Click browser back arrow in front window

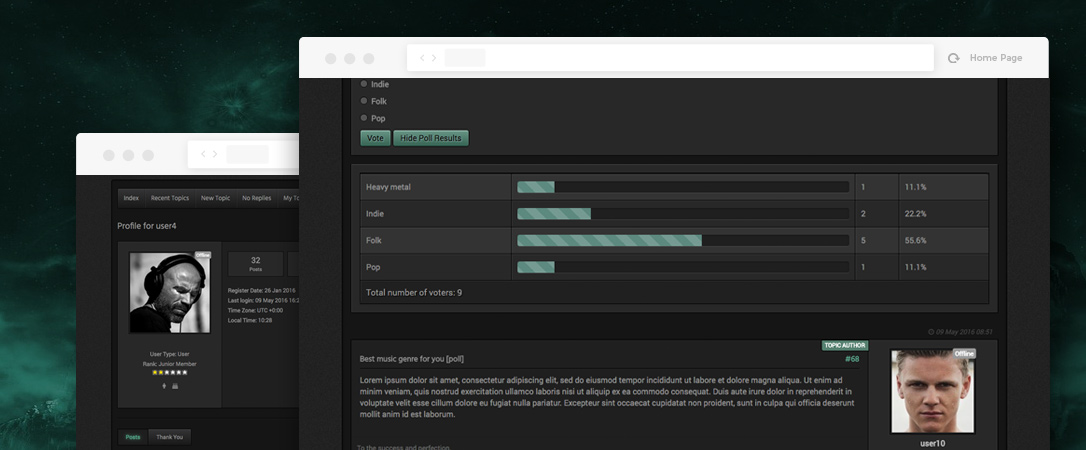[422, 58]
